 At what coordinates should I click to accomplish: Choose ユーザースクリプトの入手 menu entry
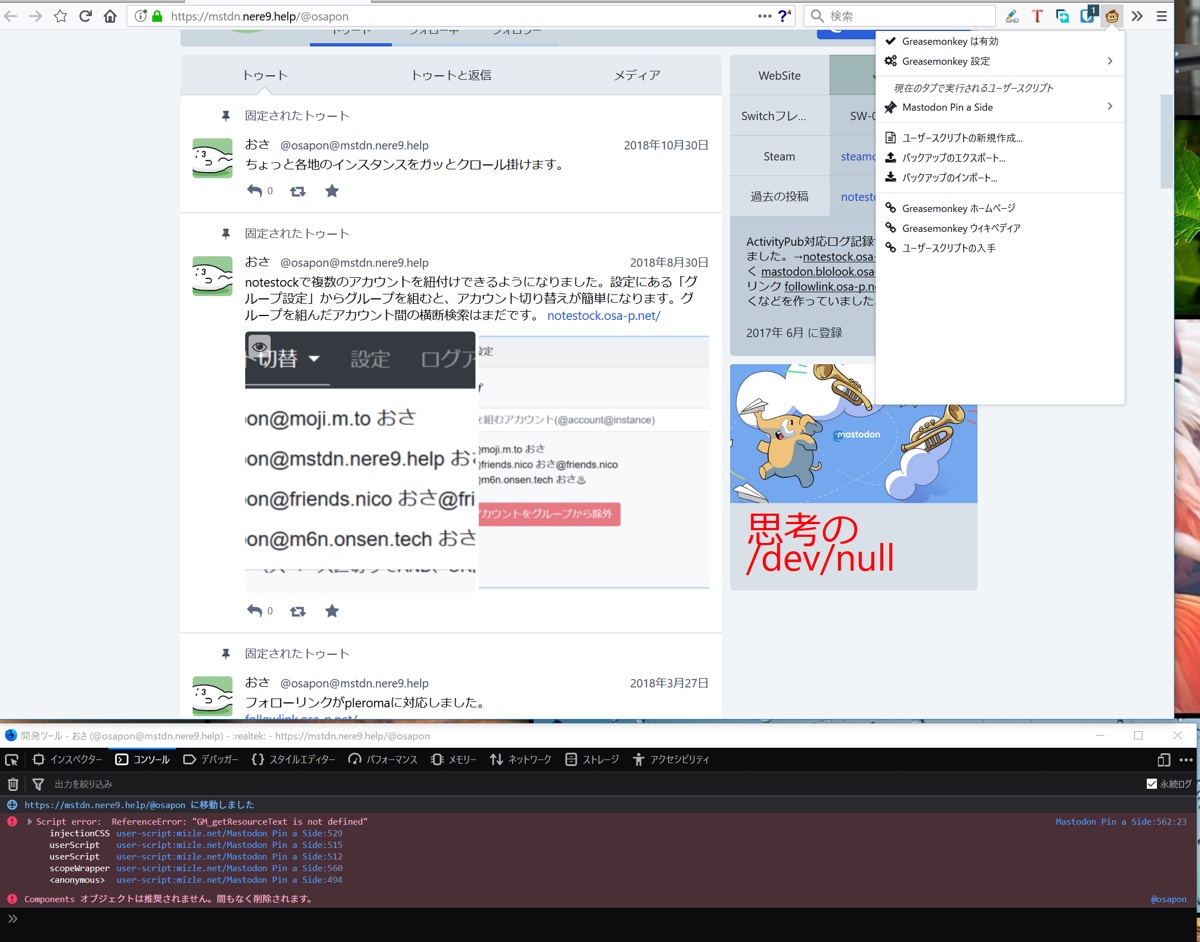tap(999, 248)
